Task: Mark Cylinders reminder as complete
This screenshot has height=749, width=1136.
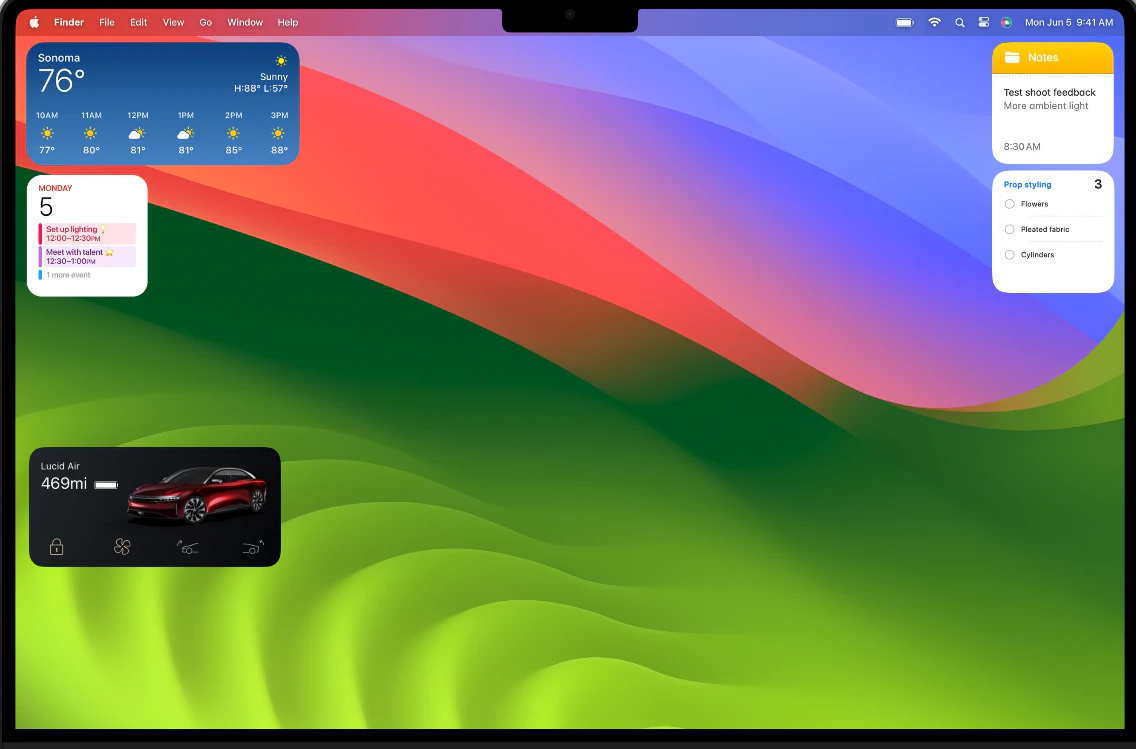Action: [1009, 255]
